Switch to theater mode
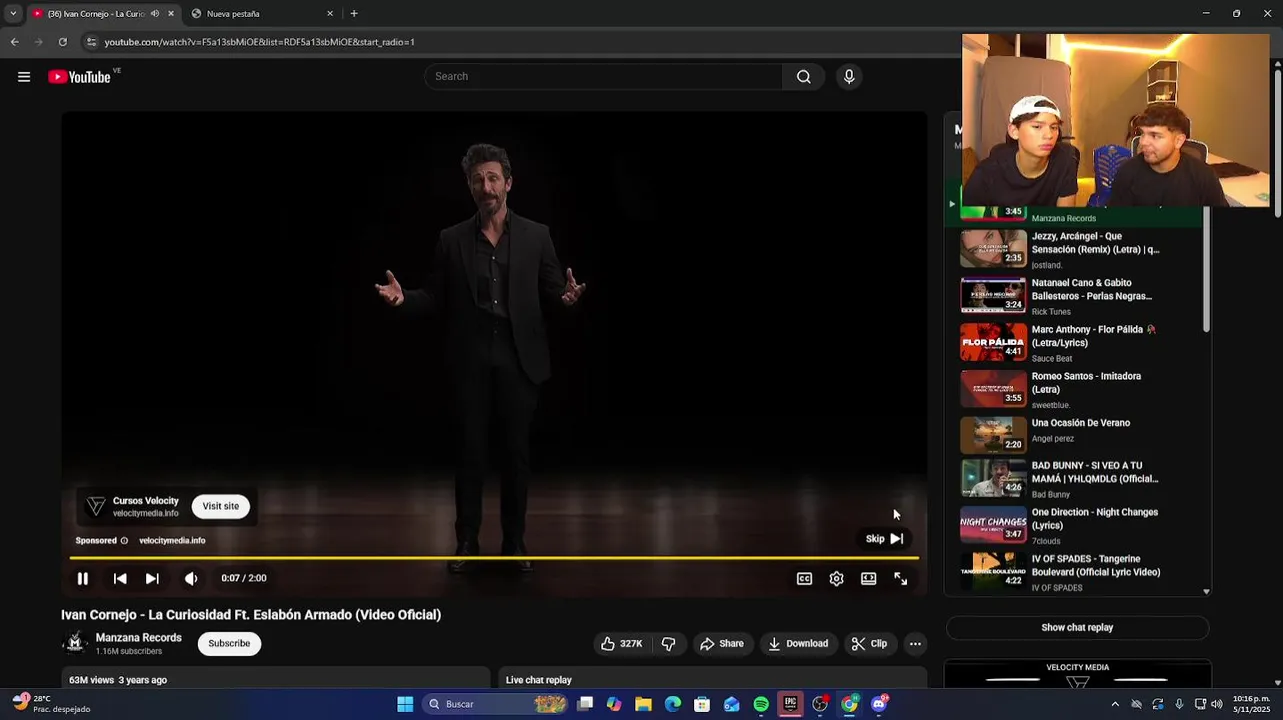 point(868,578)
